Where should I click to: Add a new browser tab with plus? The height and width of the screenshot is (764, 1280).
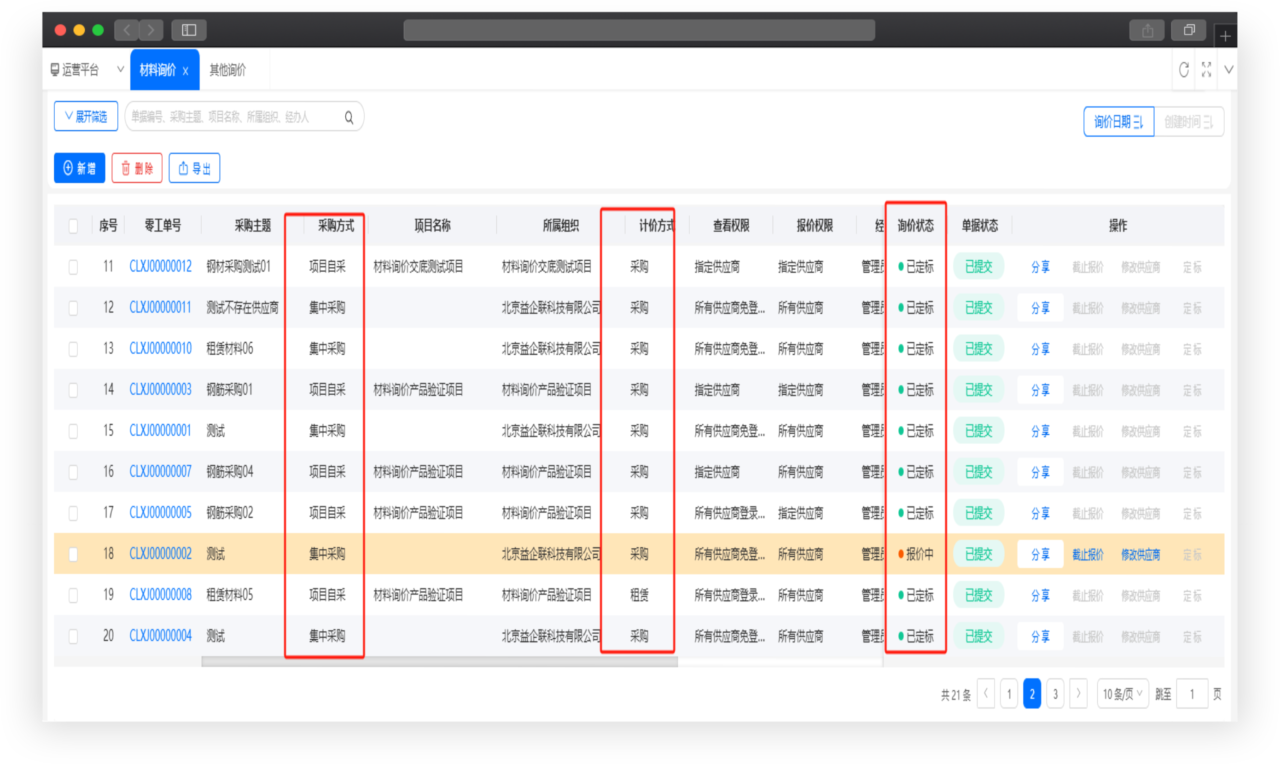(1226, 36)
